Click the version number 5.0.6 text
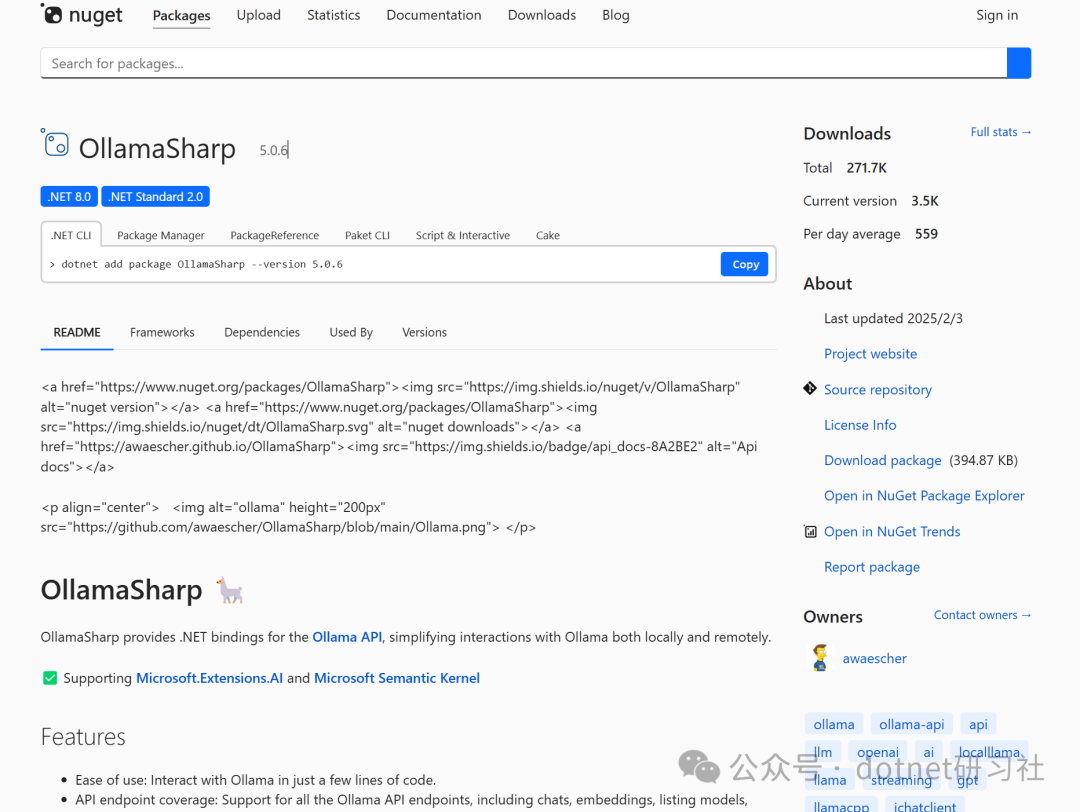Viewport: 1080px width, 812px height. 273,150
